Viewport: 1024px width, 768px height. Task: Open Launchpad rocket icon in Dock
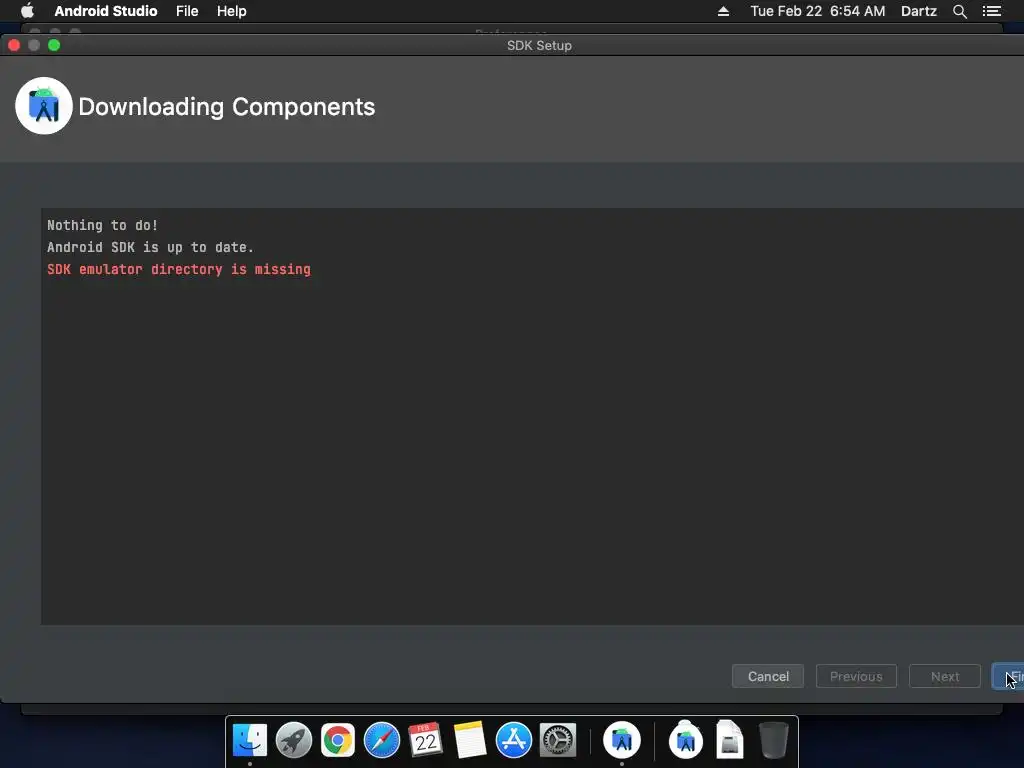(294, 741)
